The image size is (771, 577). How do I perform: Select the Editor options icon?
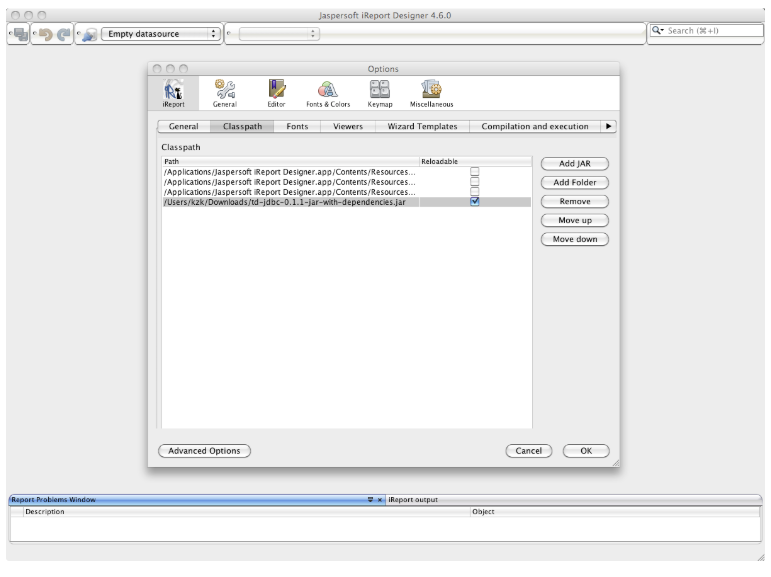[276, 93]
